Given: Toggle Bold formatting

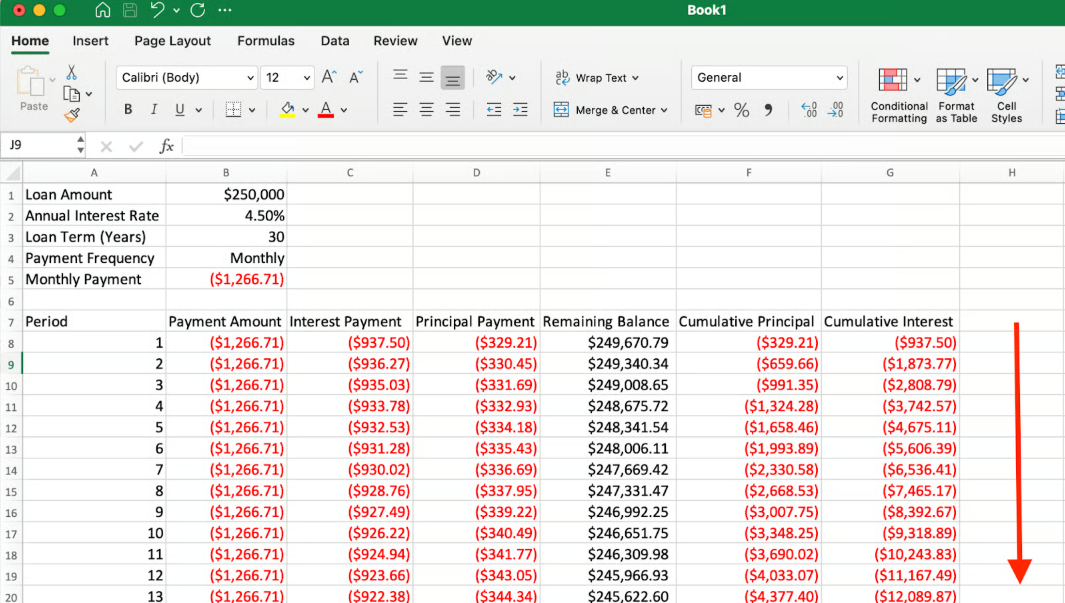Looking at the screenshot, I should click(x=128, y=110).
